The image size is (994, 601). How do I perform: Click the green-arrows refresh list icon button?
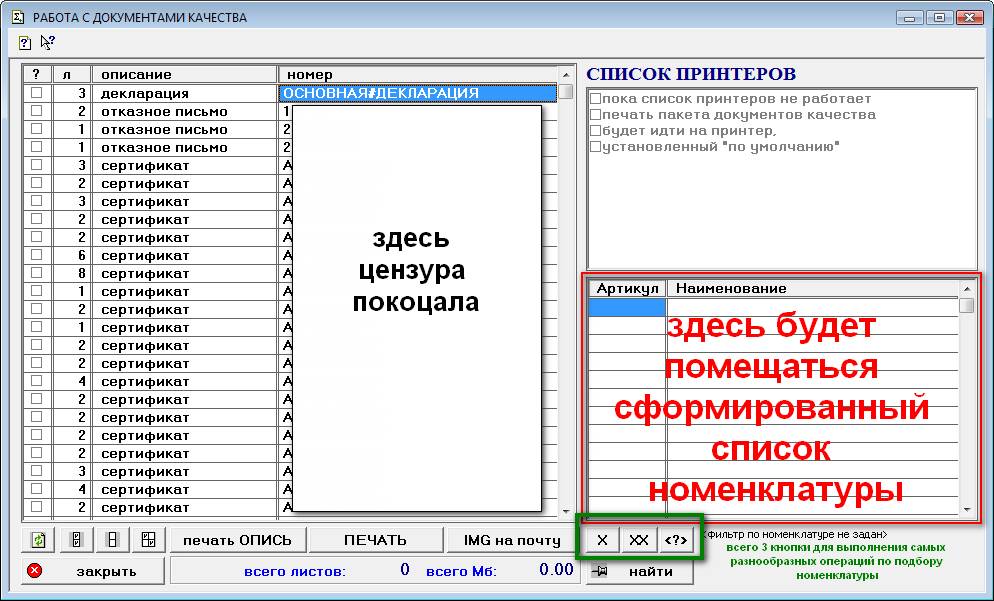[x=38, y=540]
